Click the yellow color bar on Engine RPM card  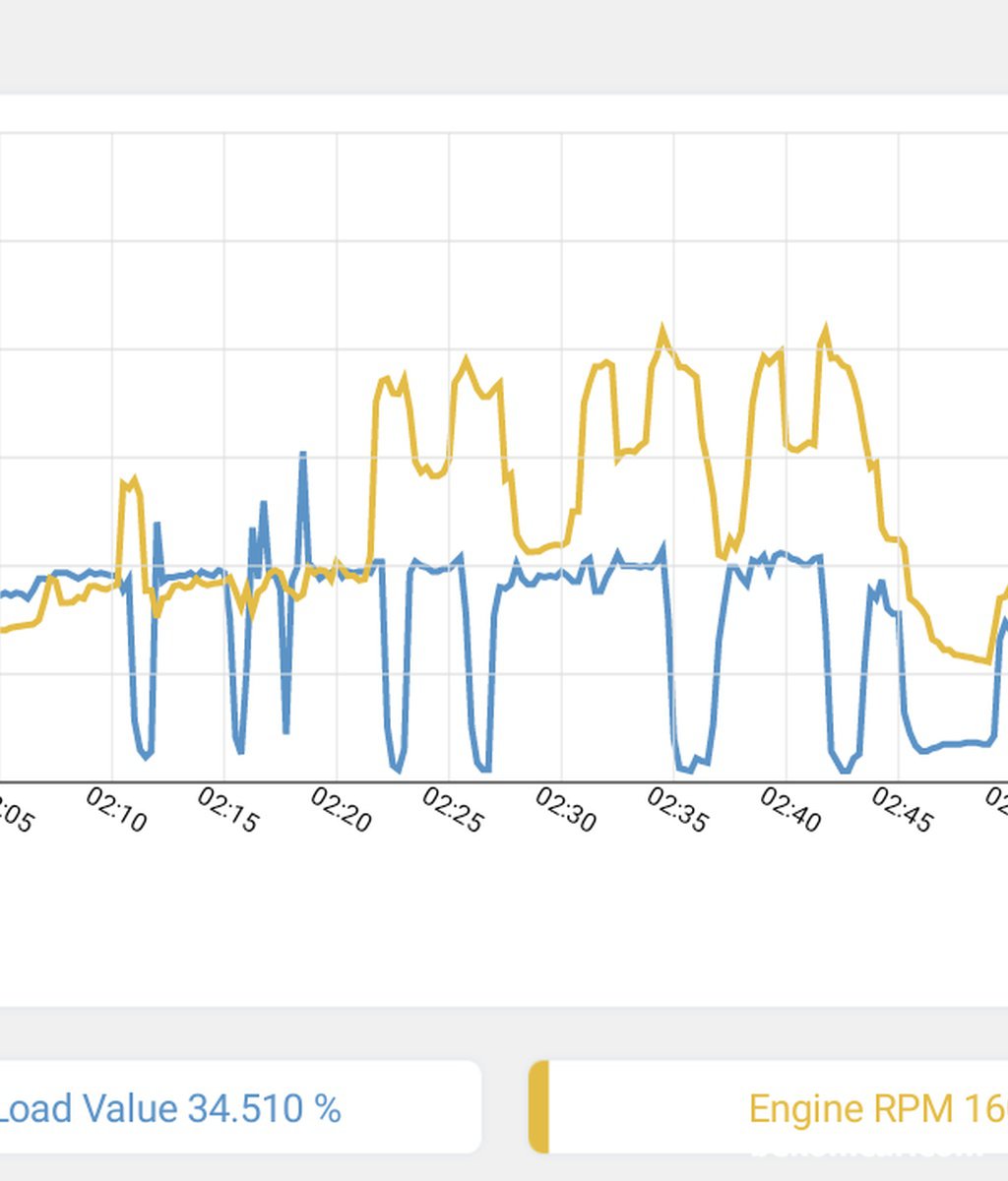(538, 1107)
